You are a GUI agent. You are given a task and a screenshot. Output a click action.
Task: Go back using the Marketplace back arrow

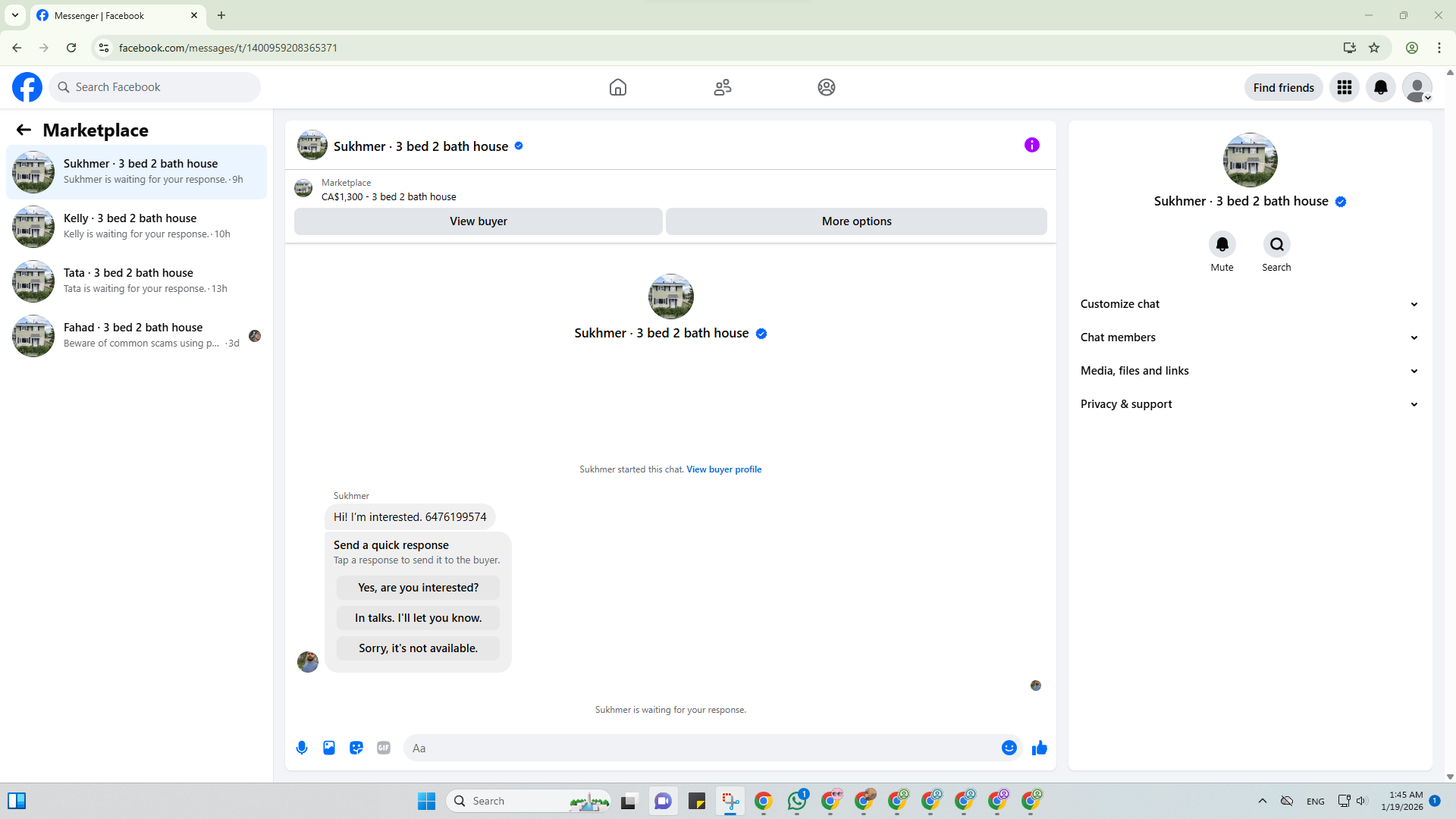pos(24,130)
